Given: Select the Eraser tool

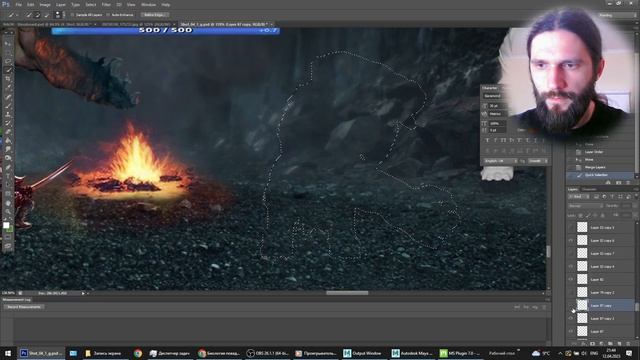Looking at the screenshot, I should click(x=8, y=132).
